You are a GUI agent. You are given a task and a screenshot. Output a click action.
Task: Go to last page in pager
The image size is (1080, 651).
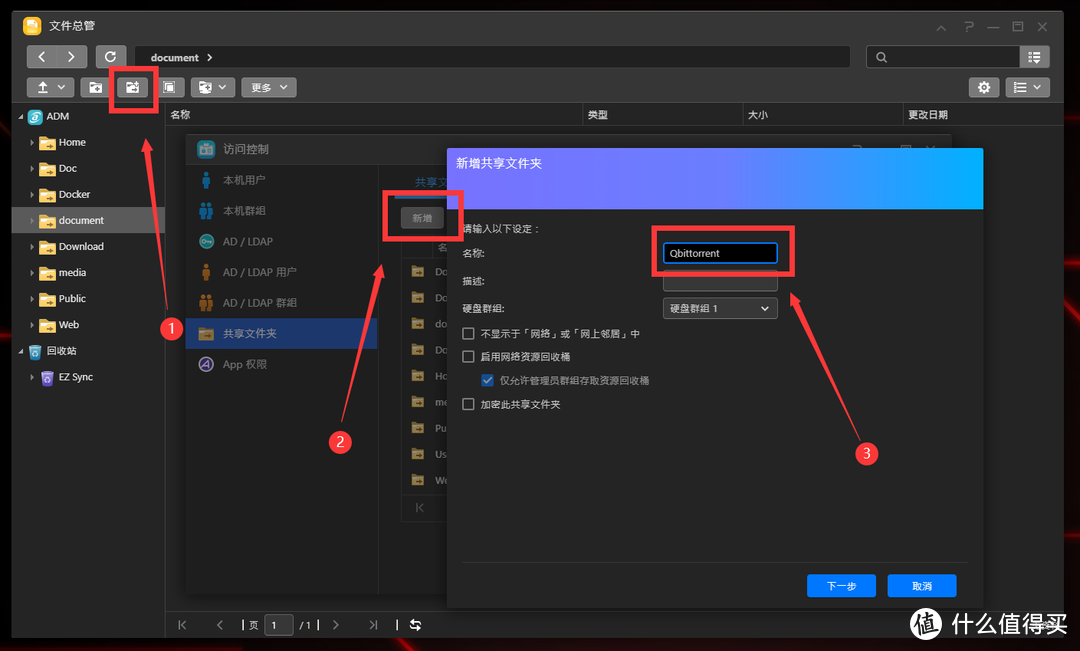[373, 626]
